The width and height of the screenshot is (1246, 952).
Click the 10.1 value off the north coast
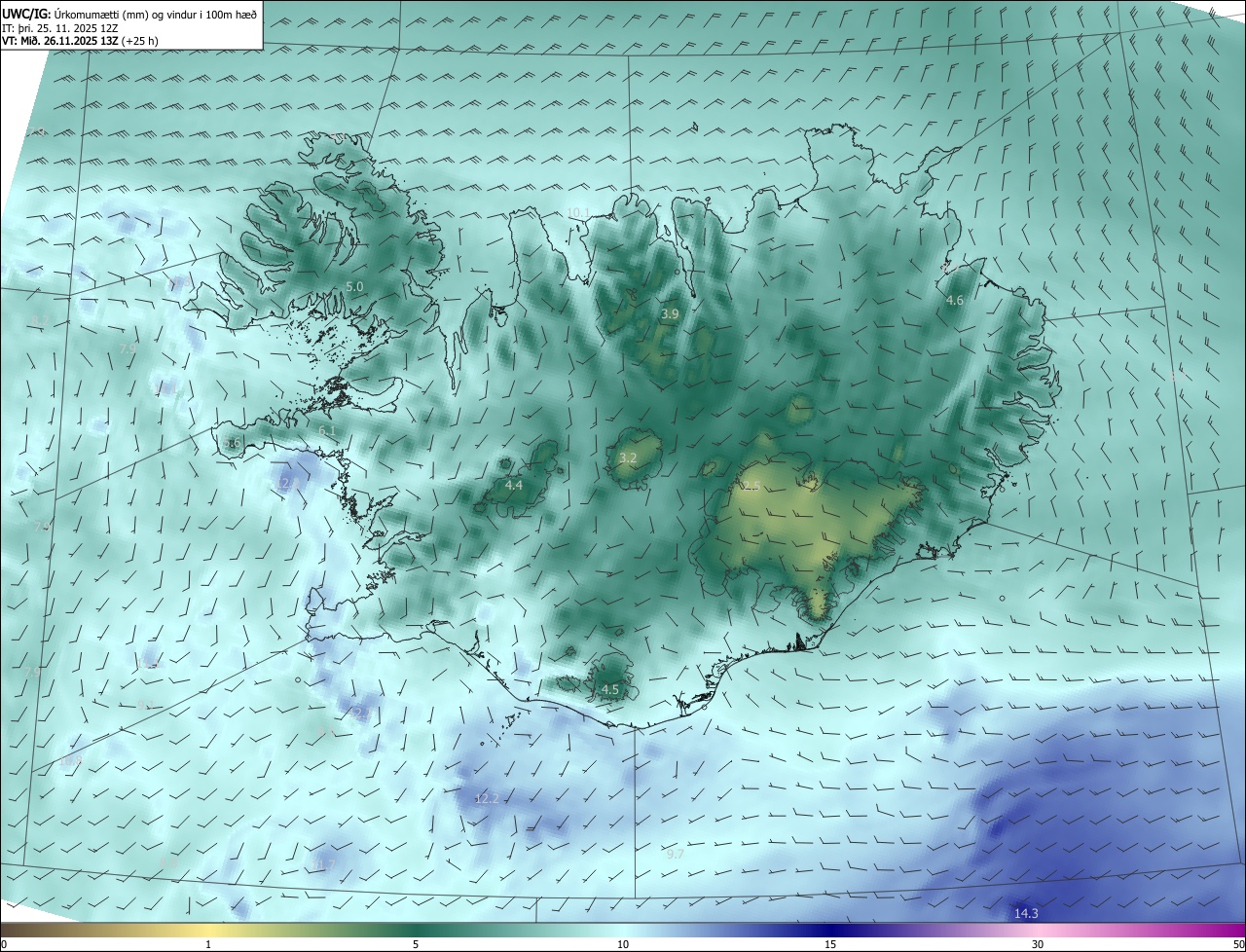(578, 212)
